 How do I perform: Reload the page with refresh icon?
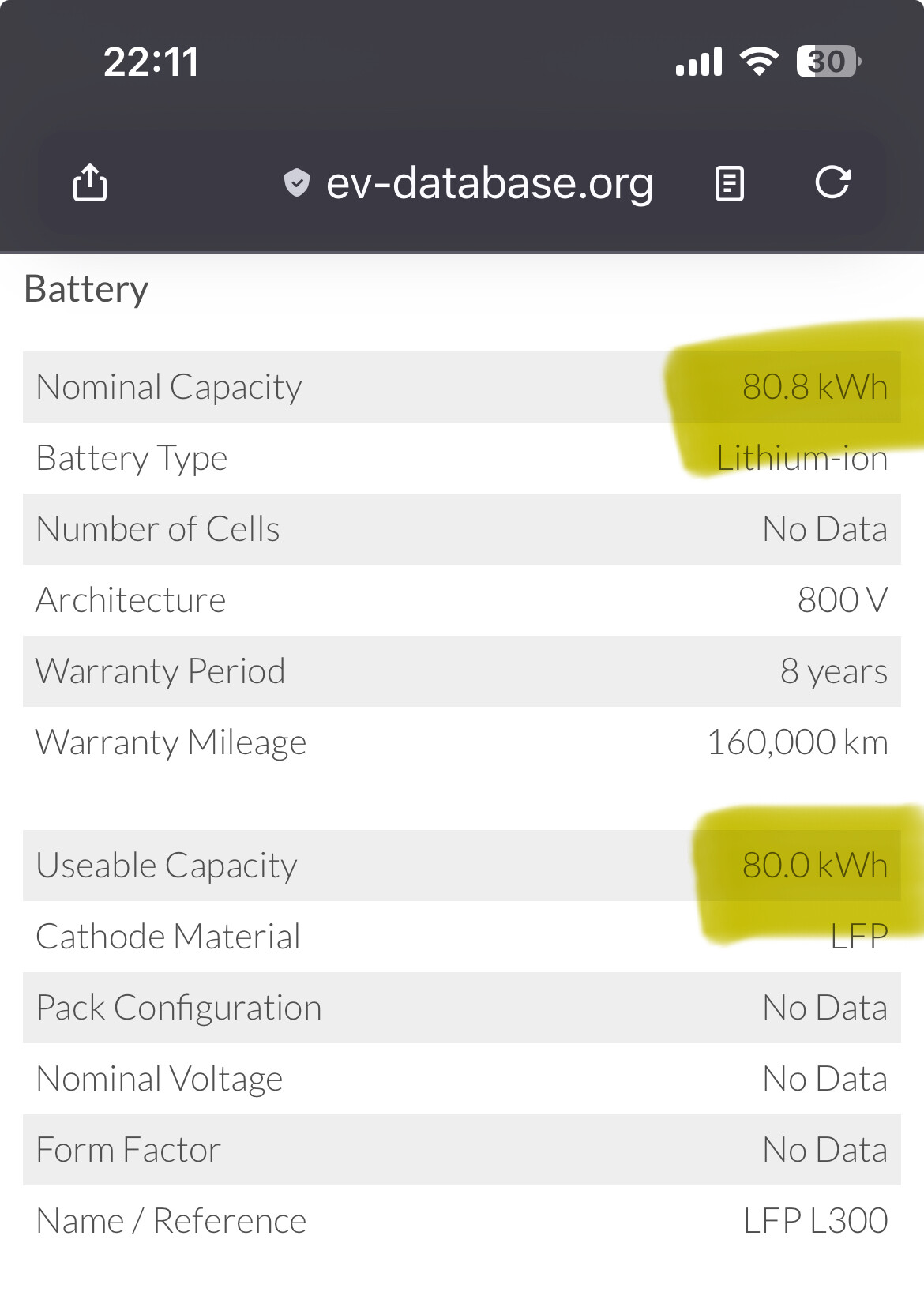click(832, 182)
